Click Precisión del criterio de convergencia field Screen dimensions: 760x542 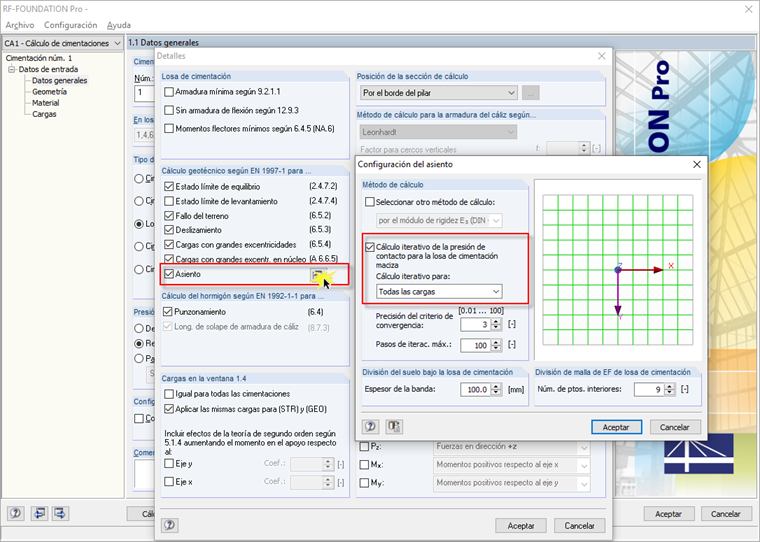click(475, 324)
